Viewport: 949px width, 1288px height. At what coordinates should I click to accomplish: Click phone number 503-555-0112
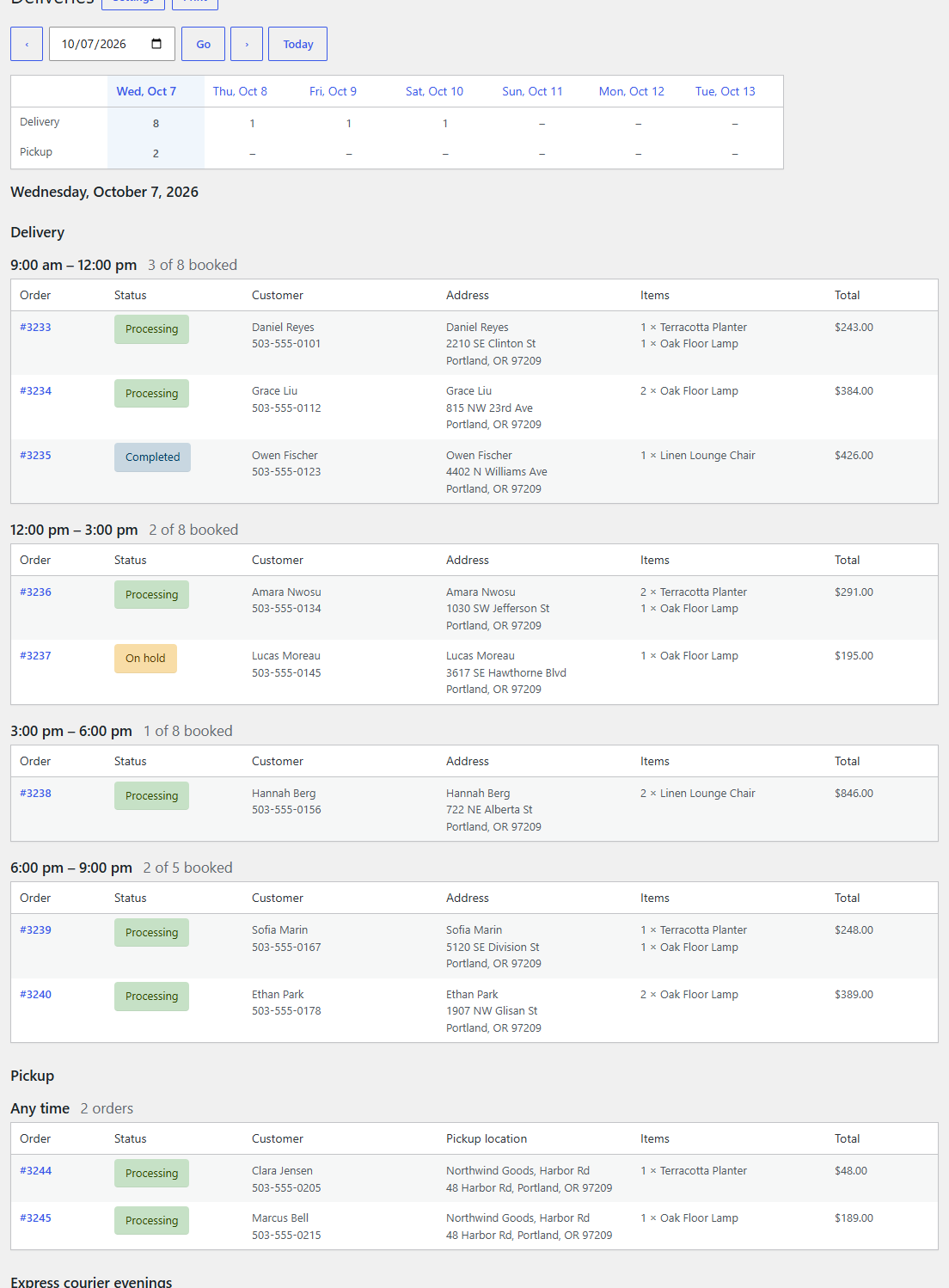point(286,408)
